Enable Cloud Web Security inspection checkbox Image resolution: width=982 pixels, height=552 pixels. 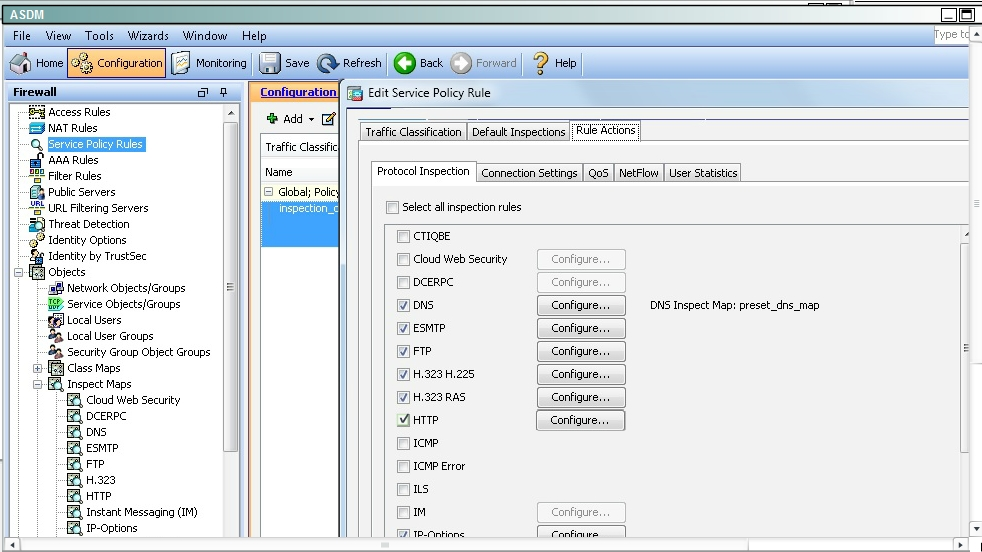point(403,259)
